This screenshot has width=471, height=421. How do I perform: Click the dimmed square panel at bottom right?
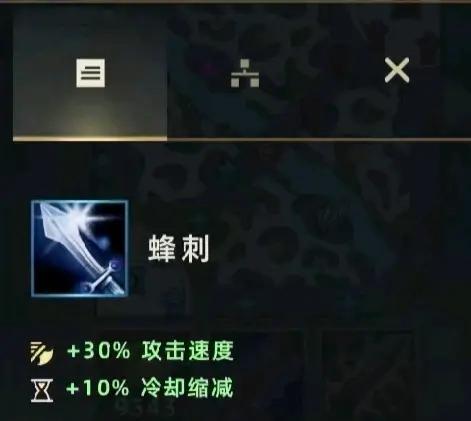tap(367, 375)
